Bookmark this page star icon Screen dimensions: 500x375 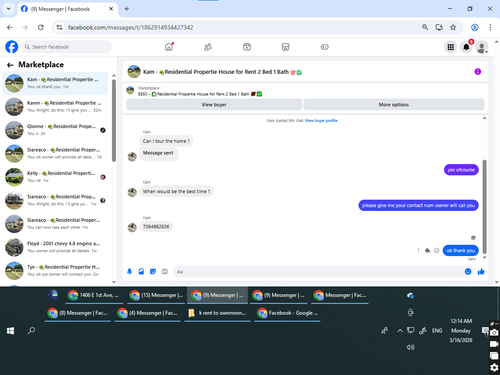(x=453, y=27)
